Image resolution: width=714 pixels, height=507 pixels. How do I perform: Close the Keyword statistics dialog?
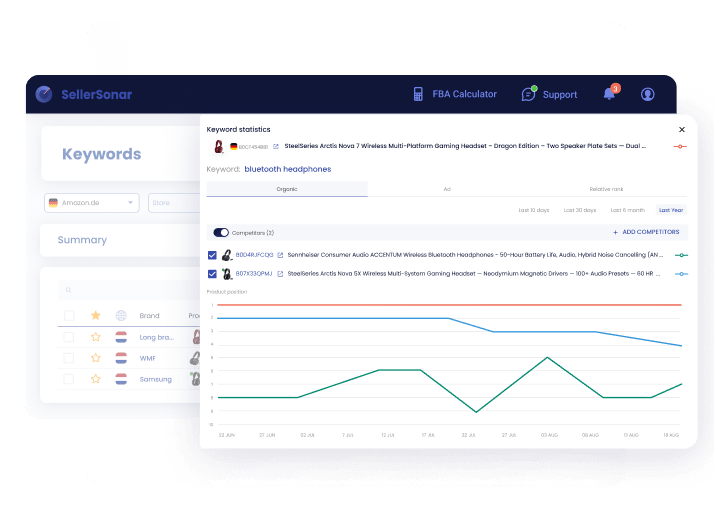pyautogui.click(x=682, y=129)
